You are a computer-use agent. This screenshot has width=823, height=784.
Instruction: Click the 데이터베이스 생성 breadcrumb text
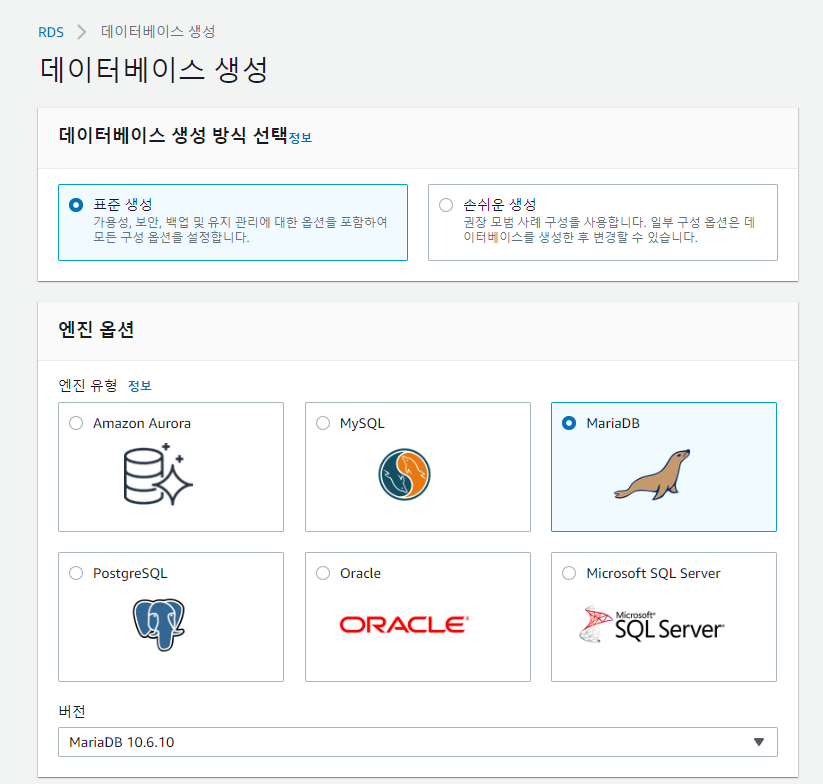click(x=158, y=31)
